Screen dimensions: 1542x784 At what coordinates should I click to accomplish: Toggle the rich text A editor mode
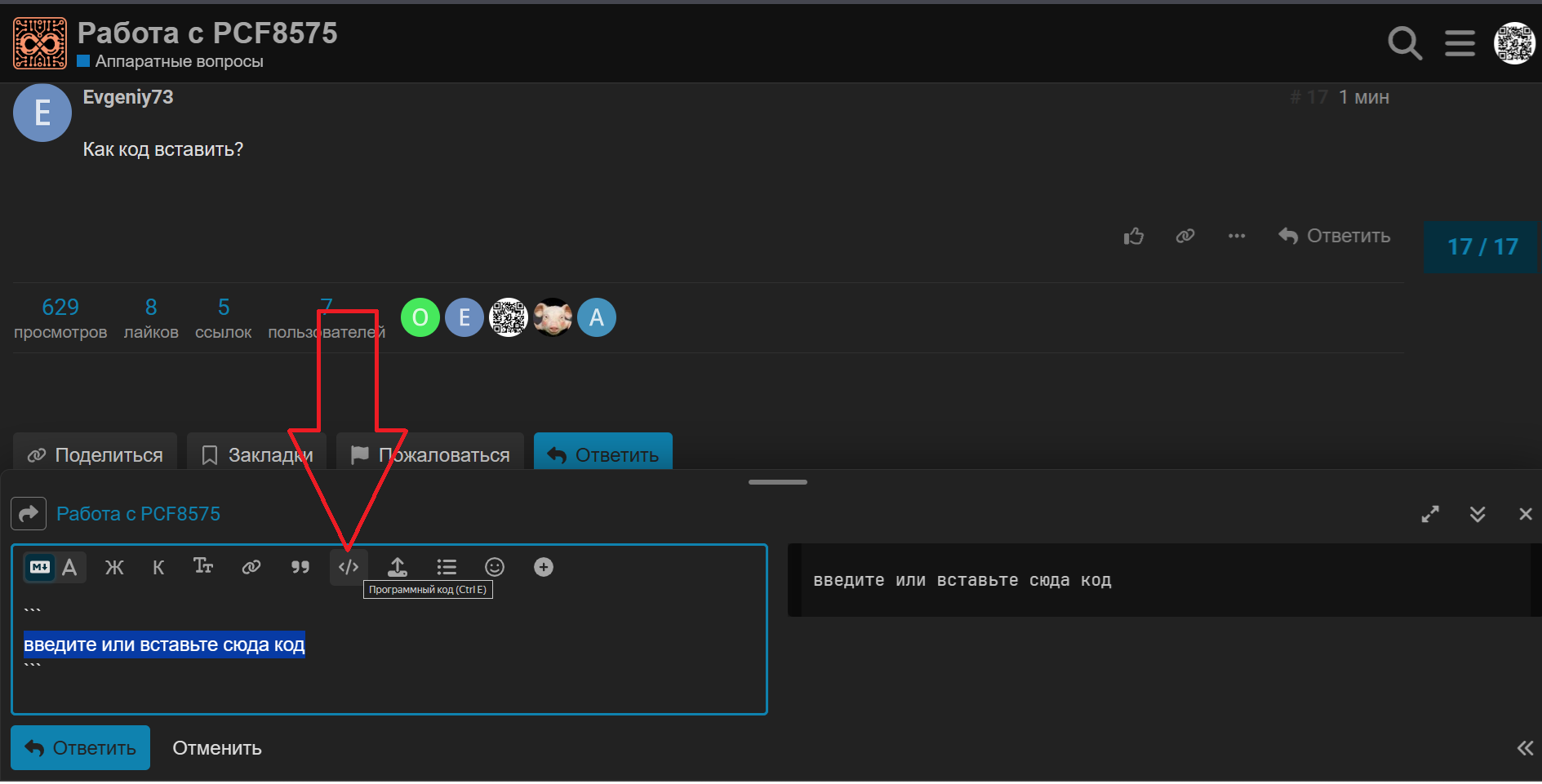point(70,567)
